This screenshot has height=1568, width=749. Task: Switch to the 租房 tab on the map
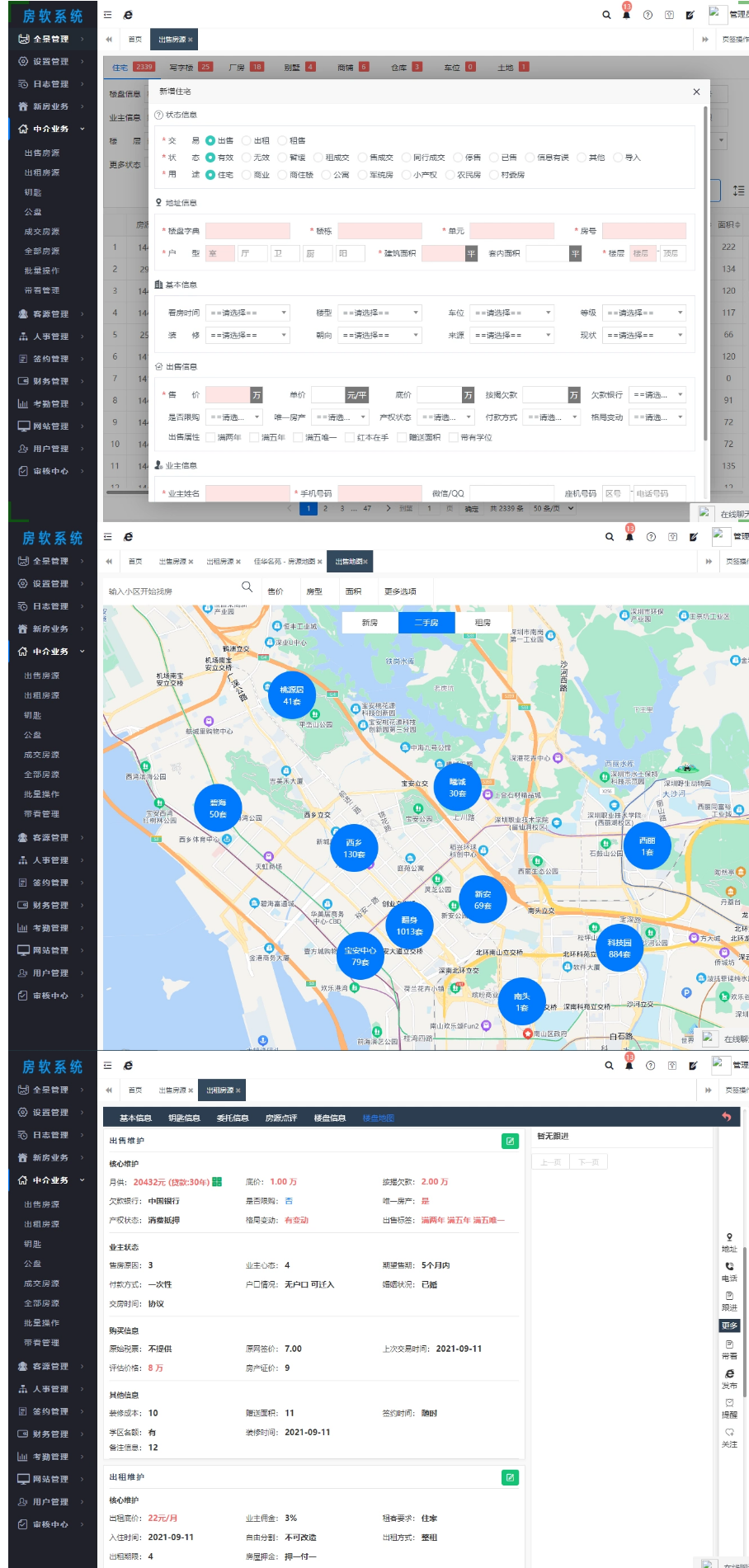(x=483, y=623)
